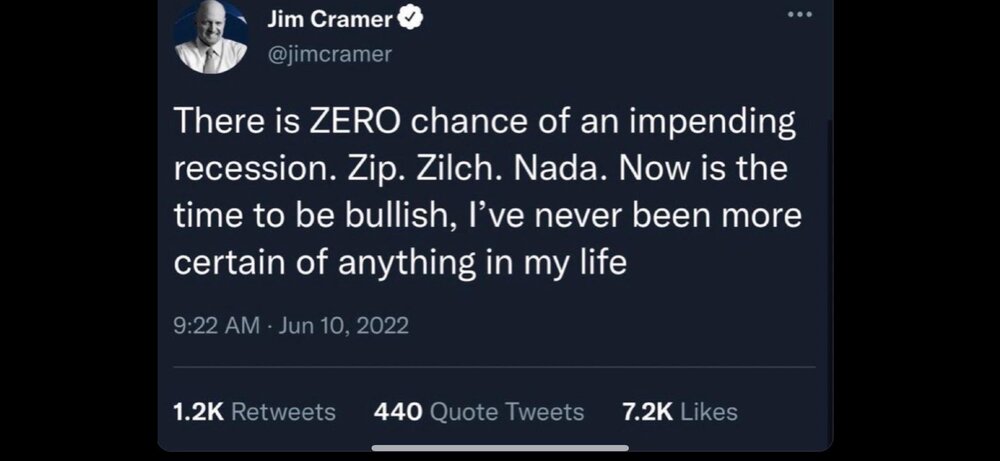Open the 440 Quote Tweets list
The image size is (1000, 461).
(478, 411)
